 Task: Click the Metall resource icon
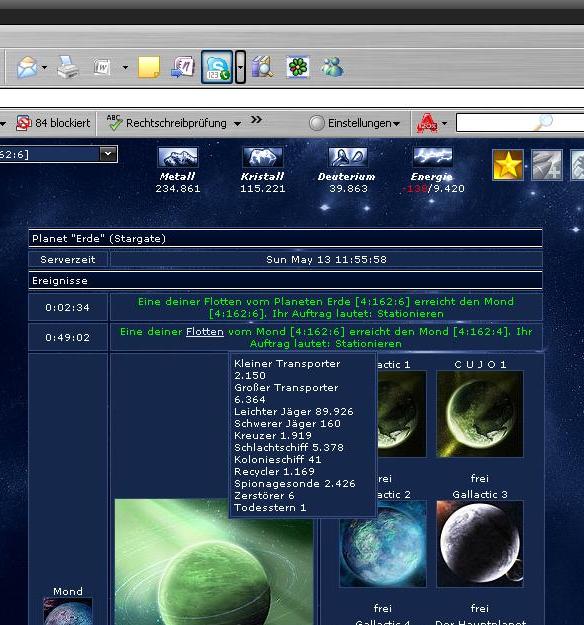point(178,157)
